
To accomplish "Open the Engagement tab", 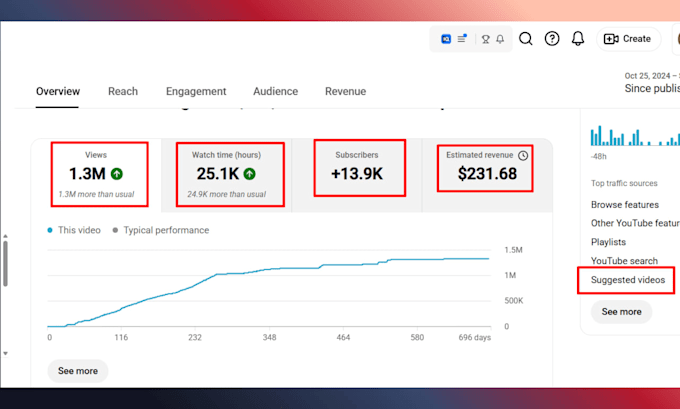I will [196, 92].
